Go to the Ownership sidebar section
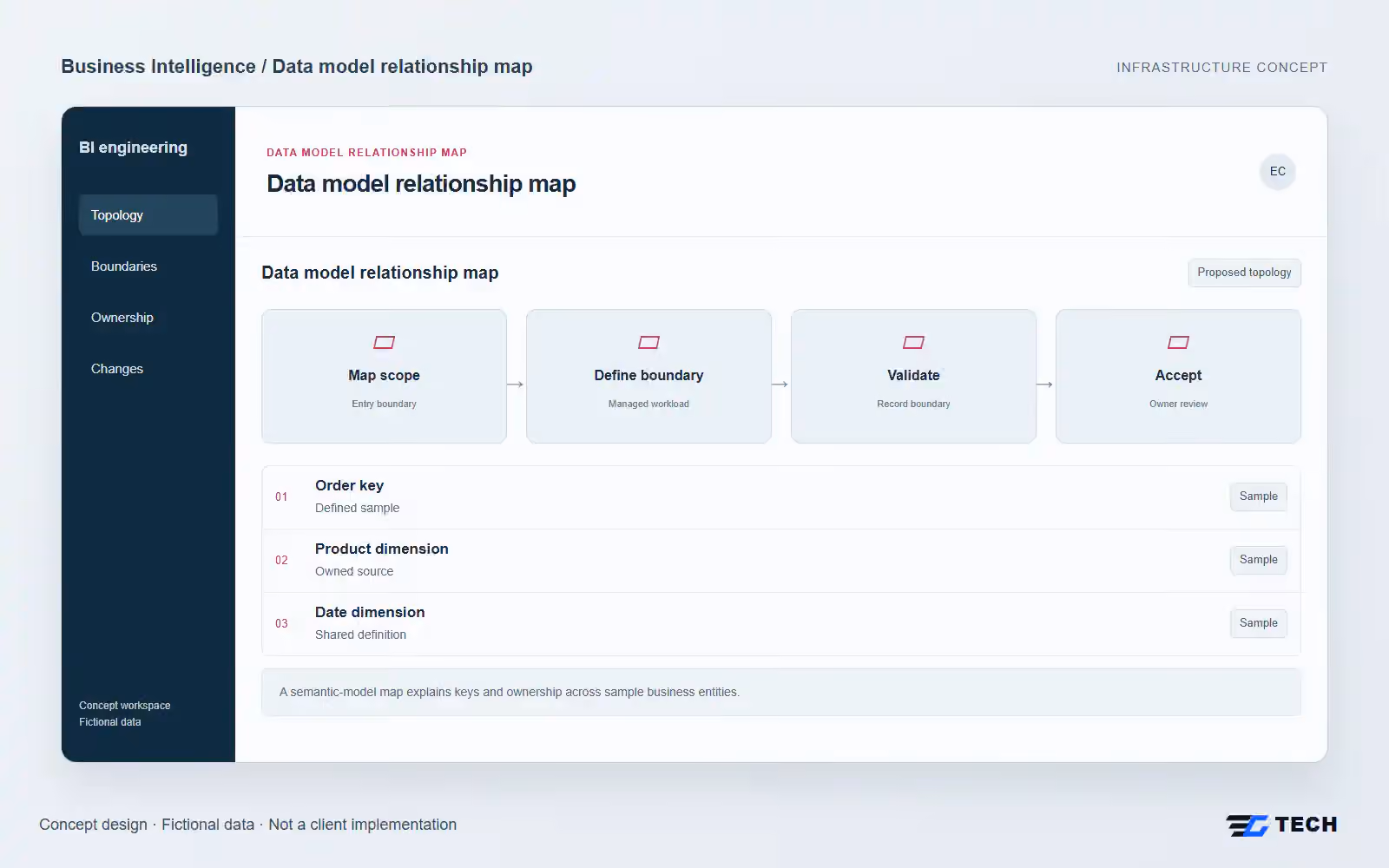The height and width of the screenshot is (868, 1389). pos(148,318)
